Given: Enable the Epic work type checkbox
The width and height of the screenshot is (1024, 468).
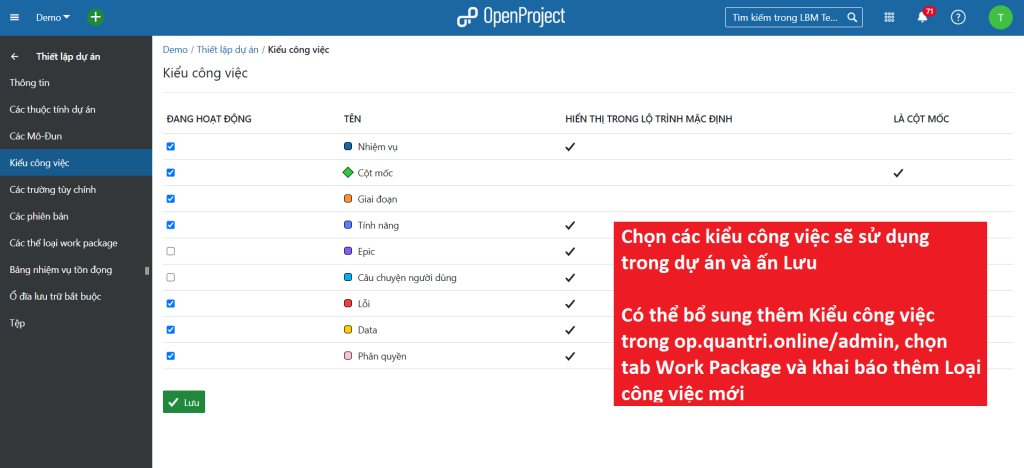Looking at the screenshot, I should [171, 251].
